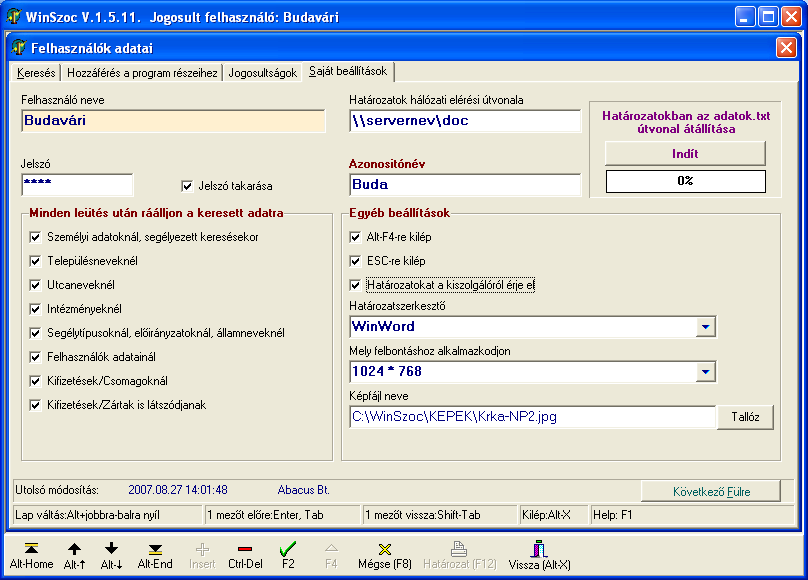Go to next record with Alt-Down arrow

pyautogui.click(x=111, y=549)
